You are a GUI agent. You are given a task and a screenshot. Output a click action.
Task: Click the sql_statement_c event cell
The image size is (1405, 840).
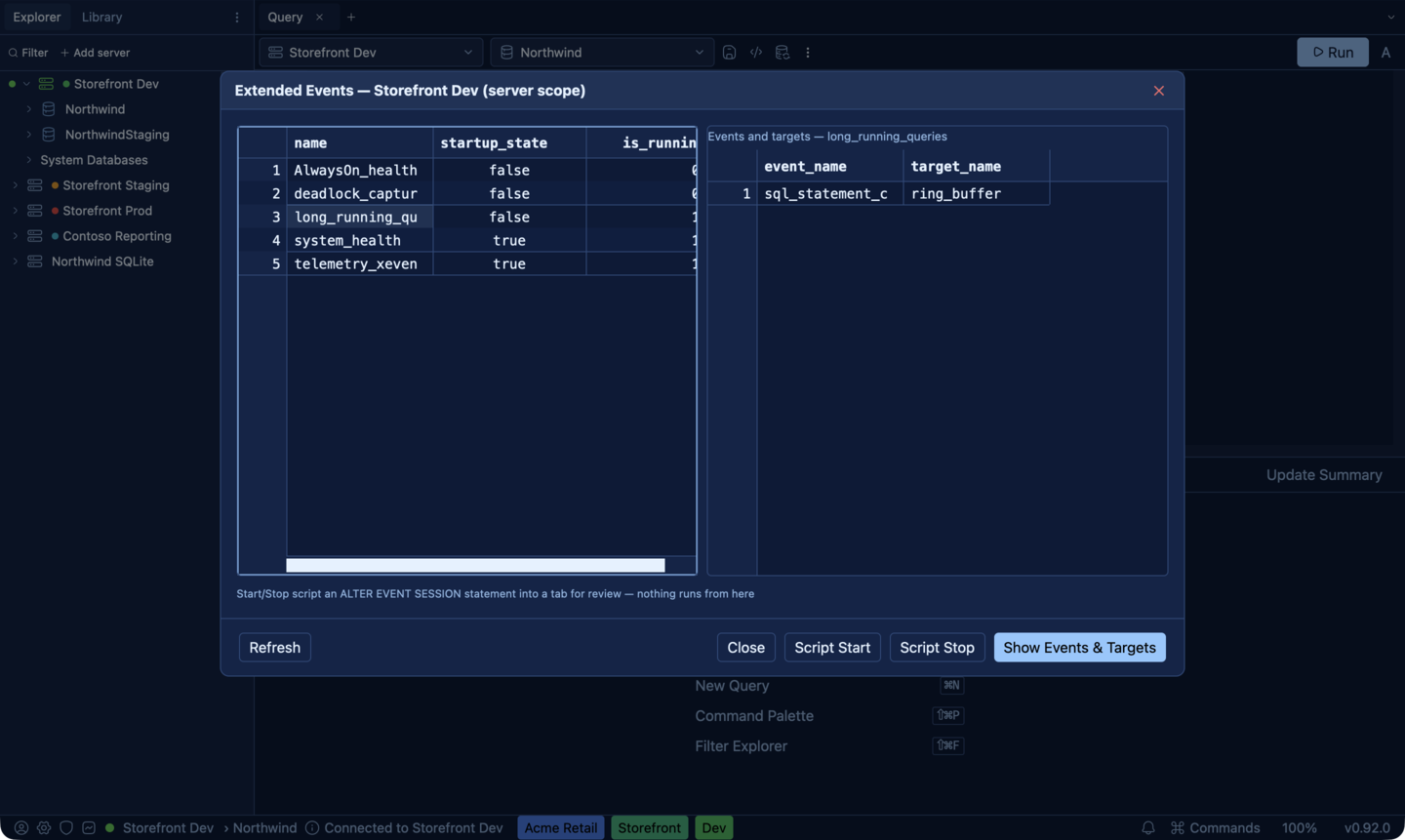point(830,193)
